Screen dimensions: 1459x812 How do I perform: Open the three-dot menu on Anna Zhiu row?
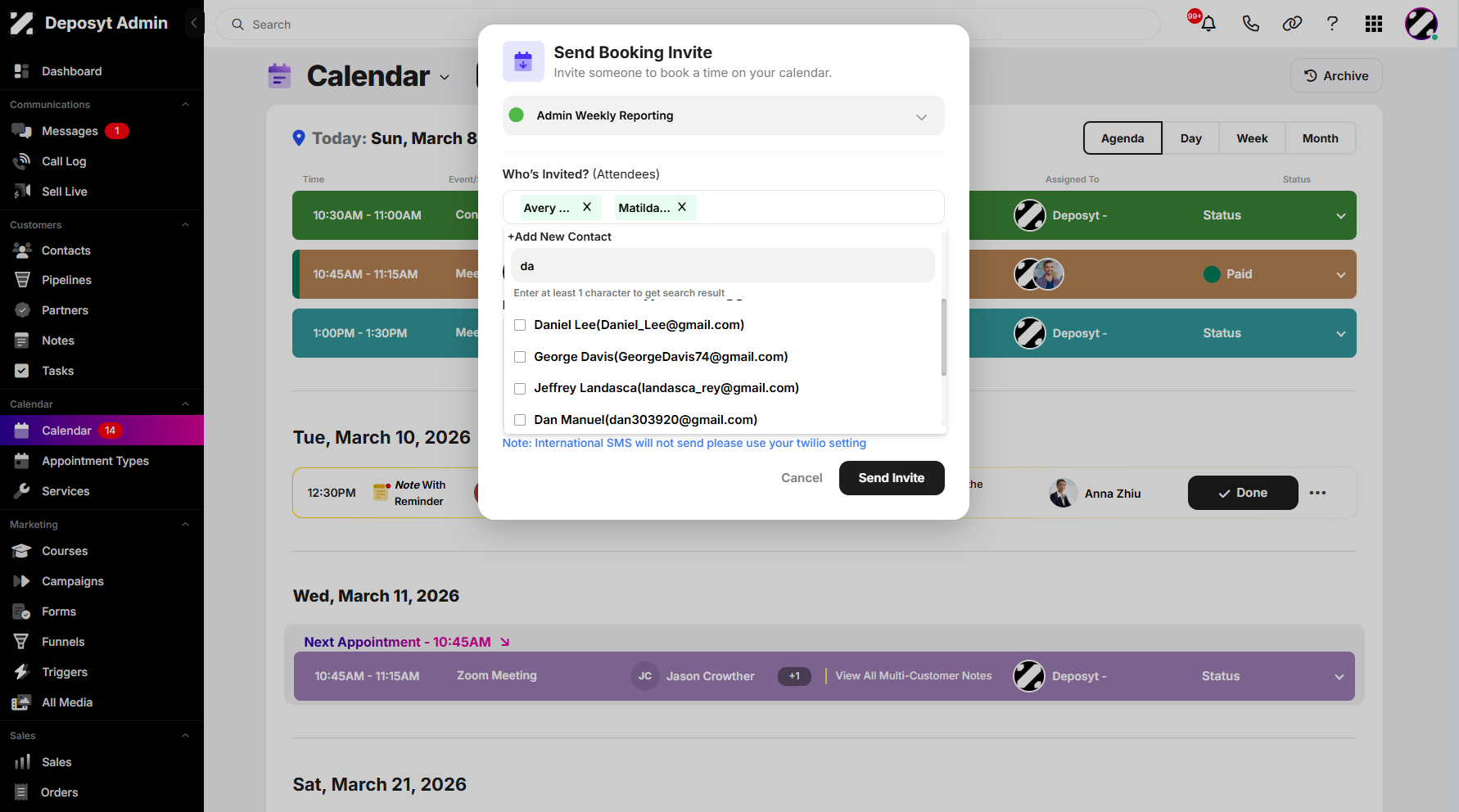point(1317,493)
